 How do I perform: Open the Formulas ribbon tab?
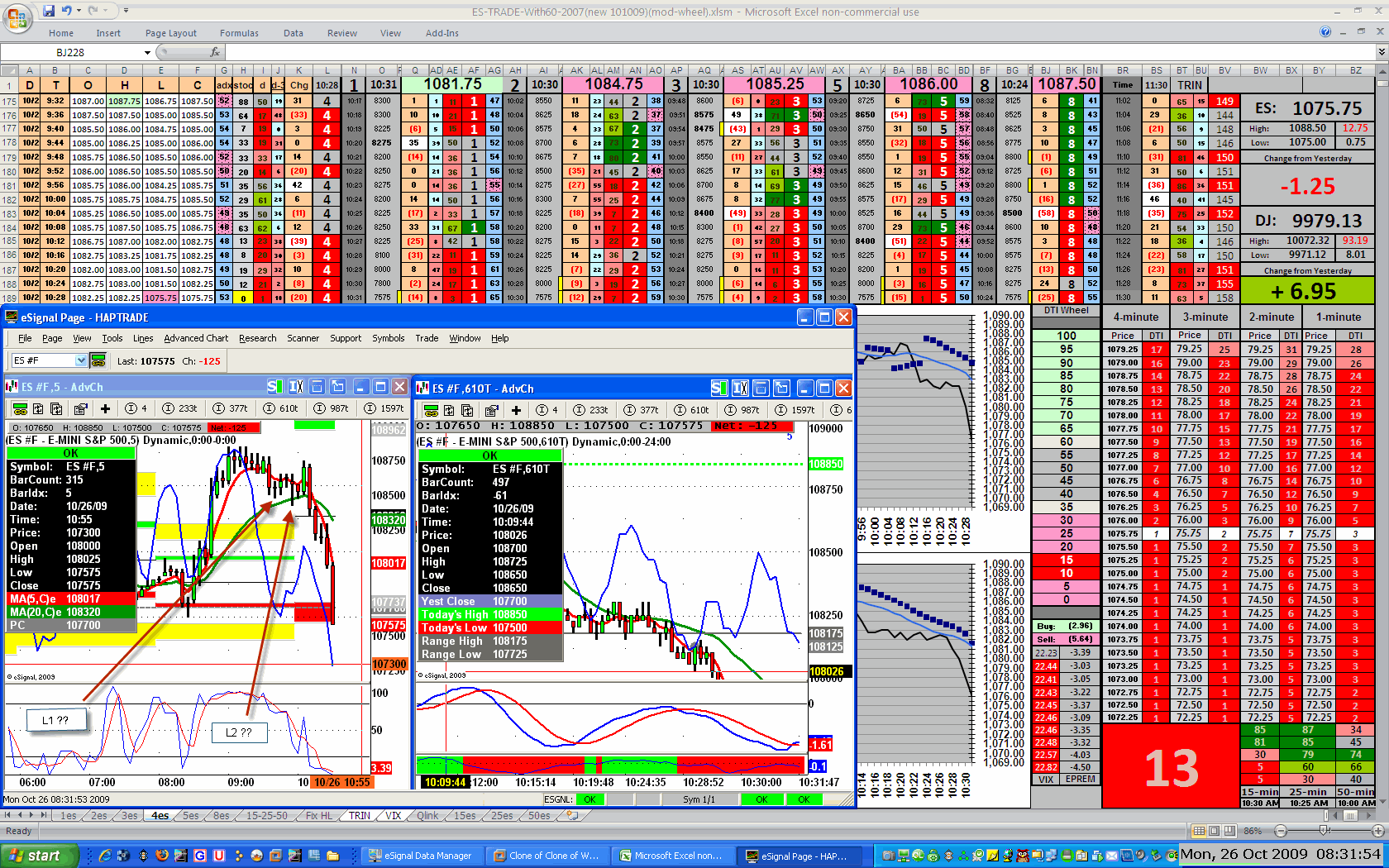coord(239,33)
